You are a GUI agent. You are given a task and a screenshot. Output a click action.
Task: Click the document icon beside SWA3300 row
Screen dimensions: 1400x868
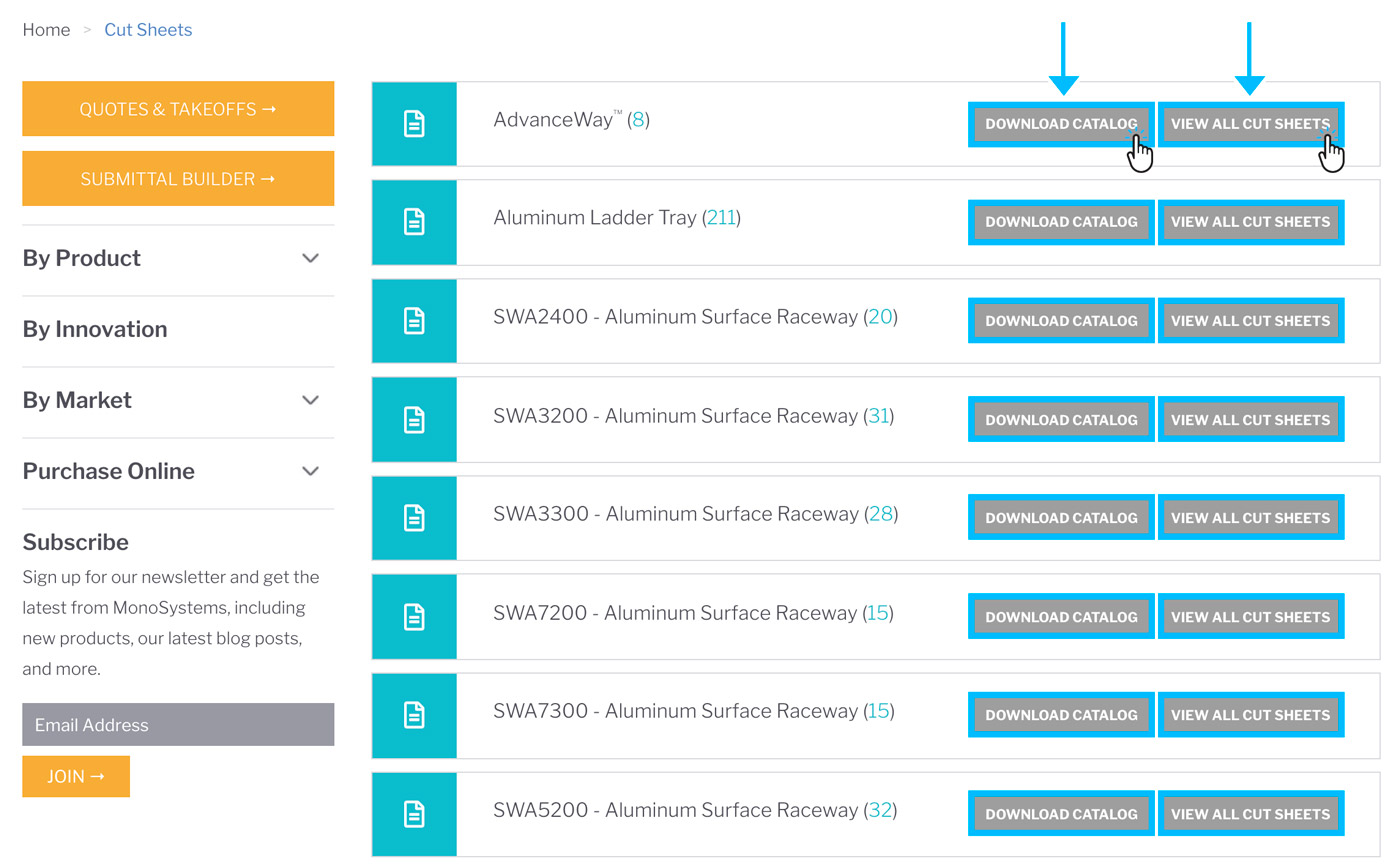[x=414, y=518]
